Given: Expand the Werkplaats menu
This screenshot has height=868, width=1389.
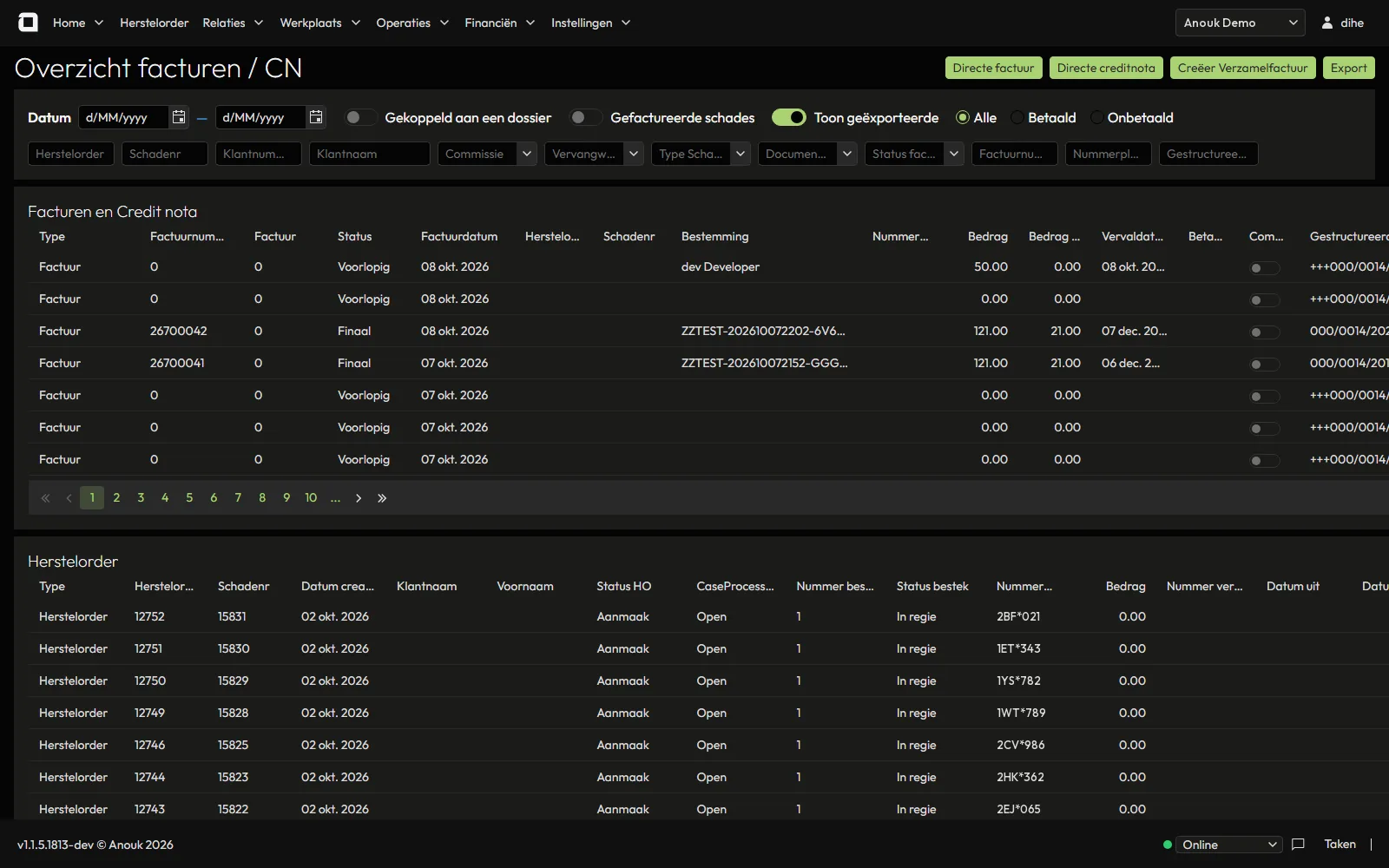Looking at the screenshot, I should pos(319,23).
